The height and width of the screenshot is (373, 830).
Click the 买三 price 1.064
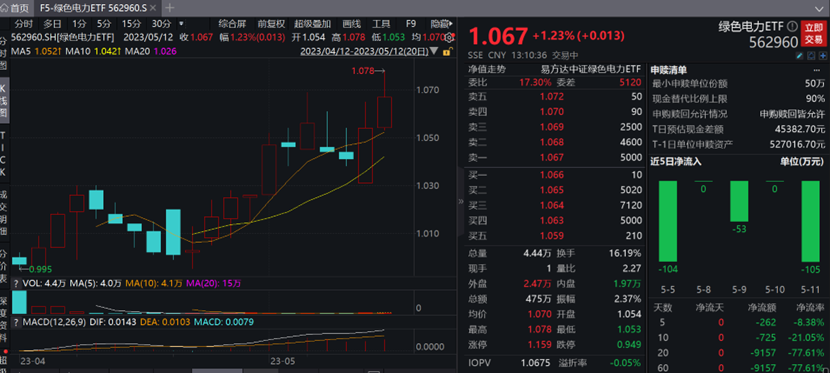[552, 205]
